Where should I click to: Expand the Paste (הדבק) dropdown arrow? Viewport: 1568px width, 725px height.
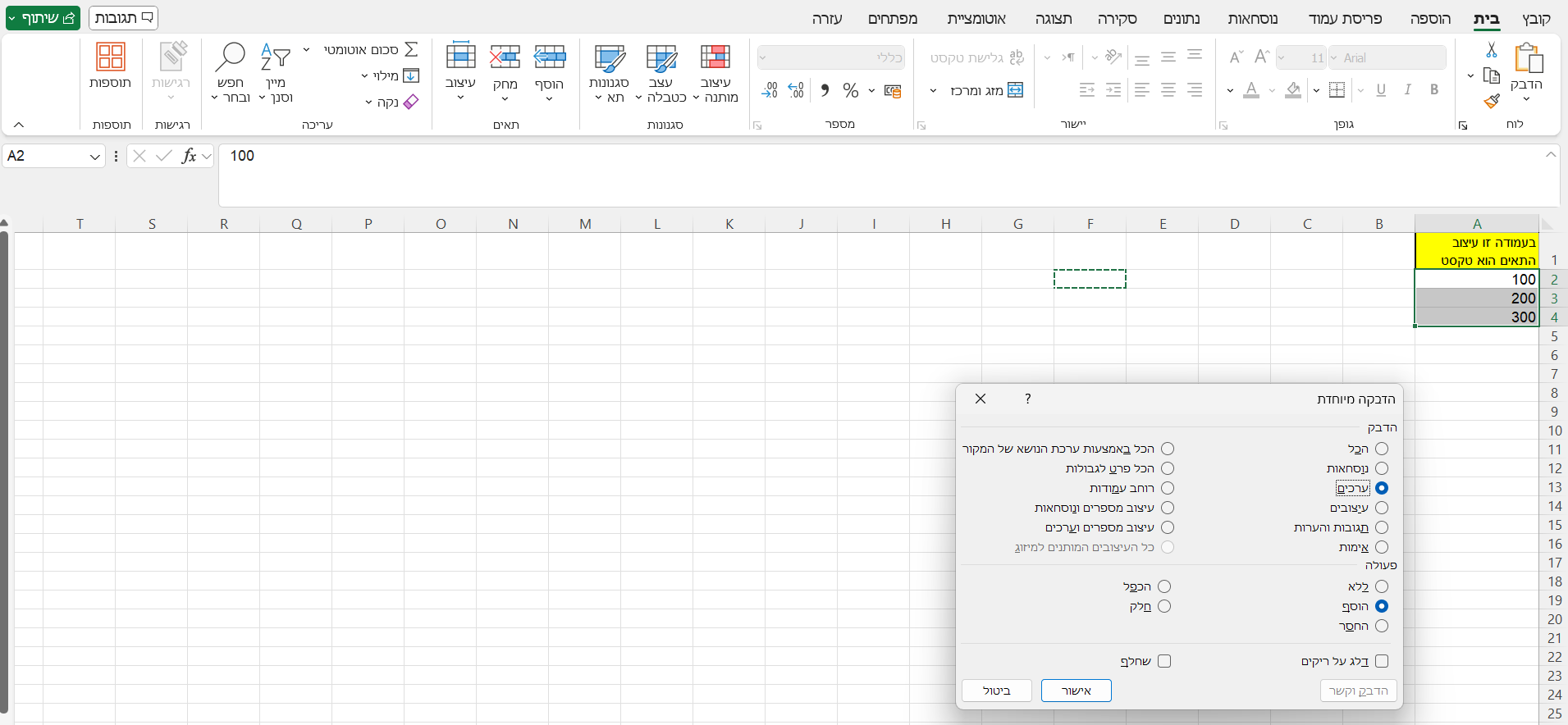click(1526, 99)
